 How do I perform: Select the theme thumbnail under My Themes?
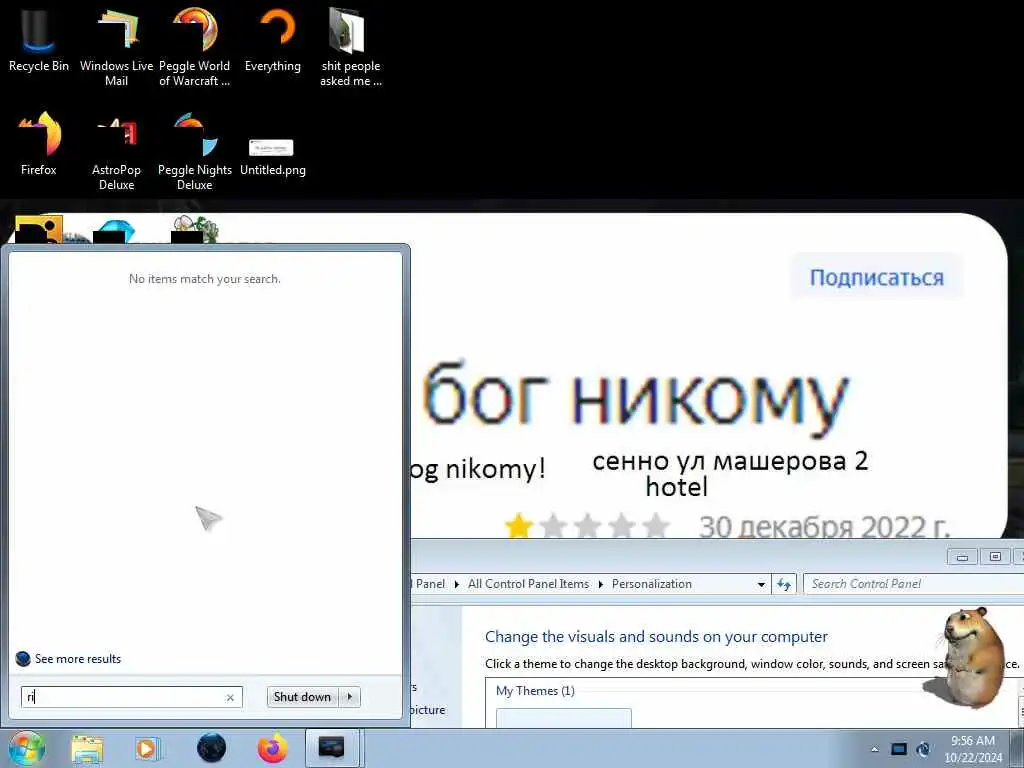(x=564, y=718)
